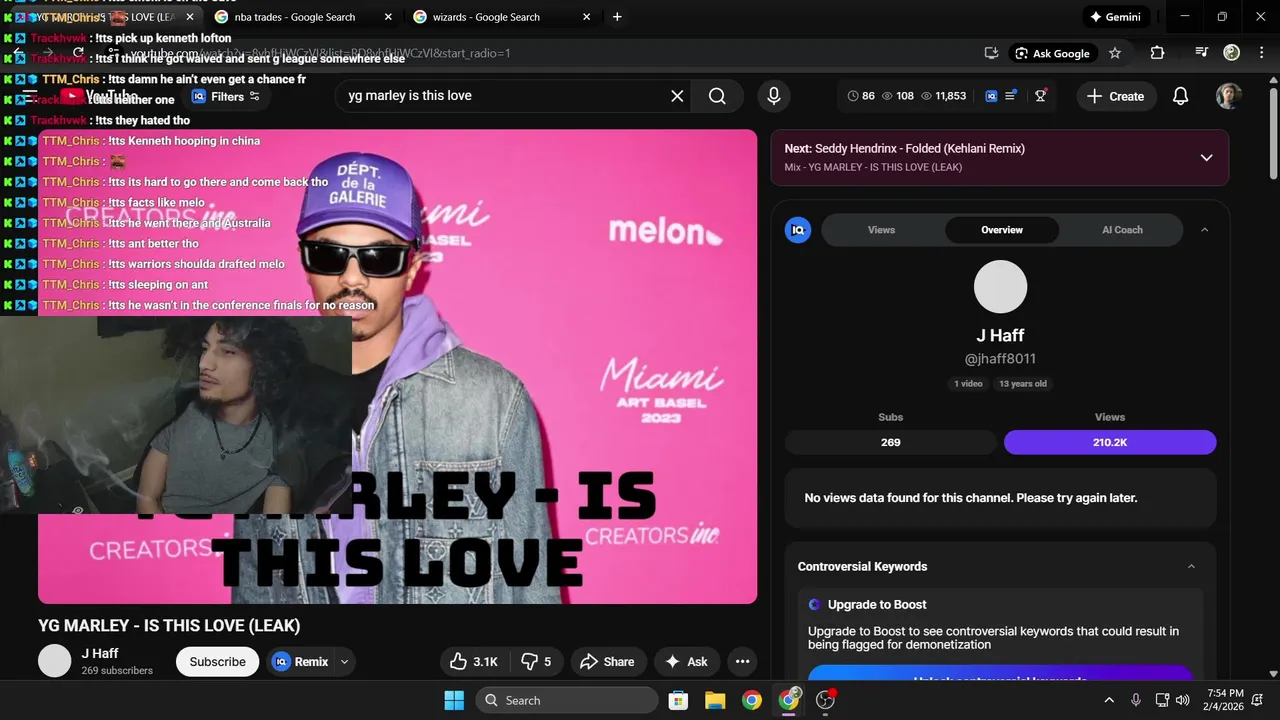Click the J Haff profile picture in the panel
Image resolution: width=1280 pixels, height=720 pixels.
point(1000,287)
